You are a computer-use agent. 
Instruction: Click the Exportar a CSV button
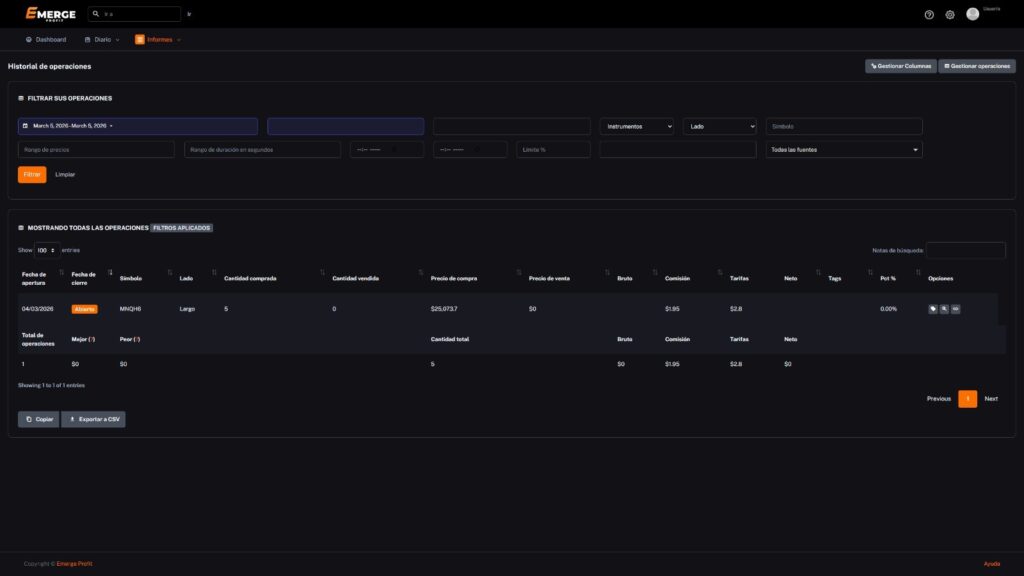pyautogui.click(x=93, y=419)
